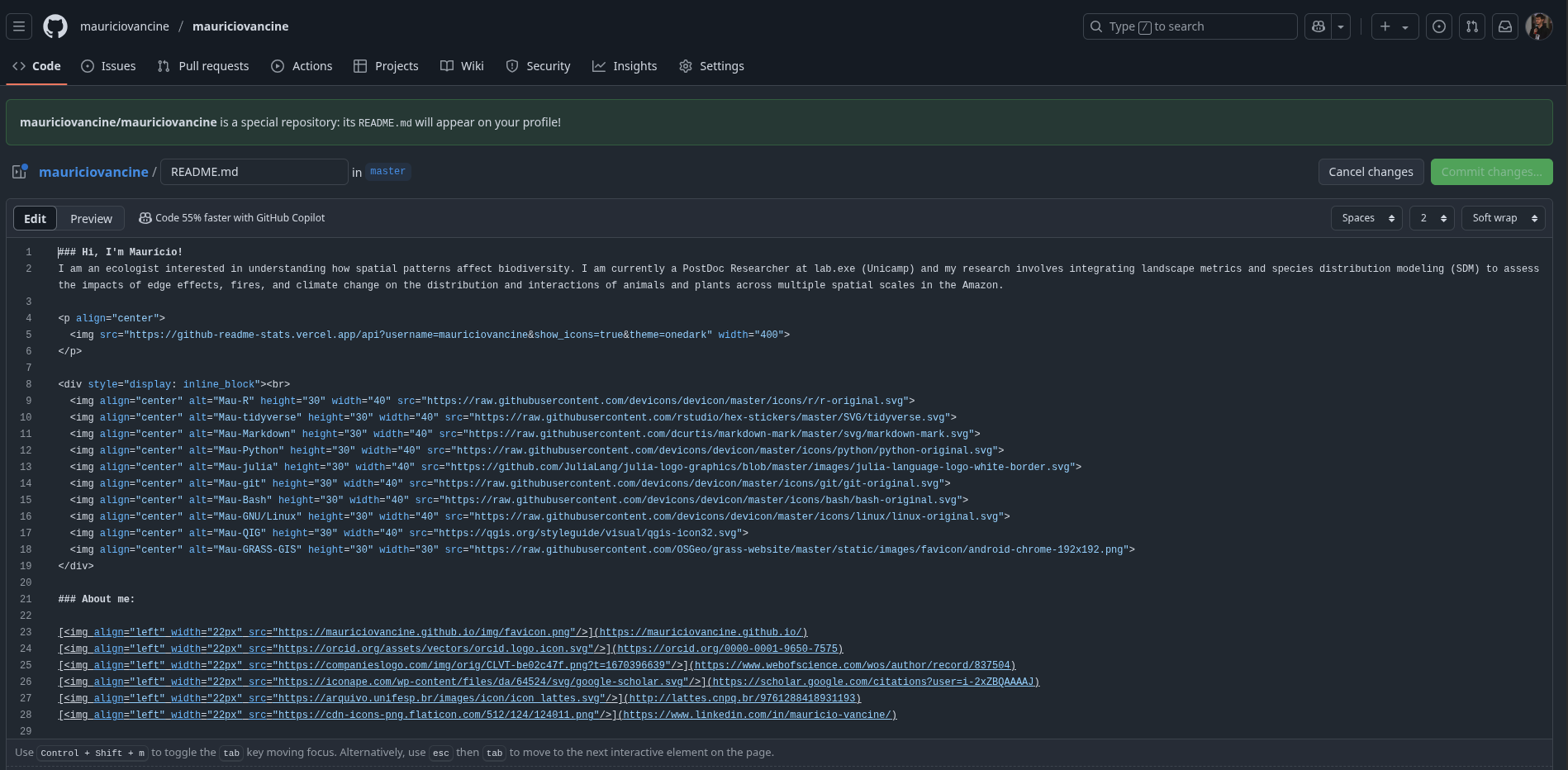The width and height of the screenshot is (1568, 770).
Task: Click the user profile avatar
Action: point(1538,26)
